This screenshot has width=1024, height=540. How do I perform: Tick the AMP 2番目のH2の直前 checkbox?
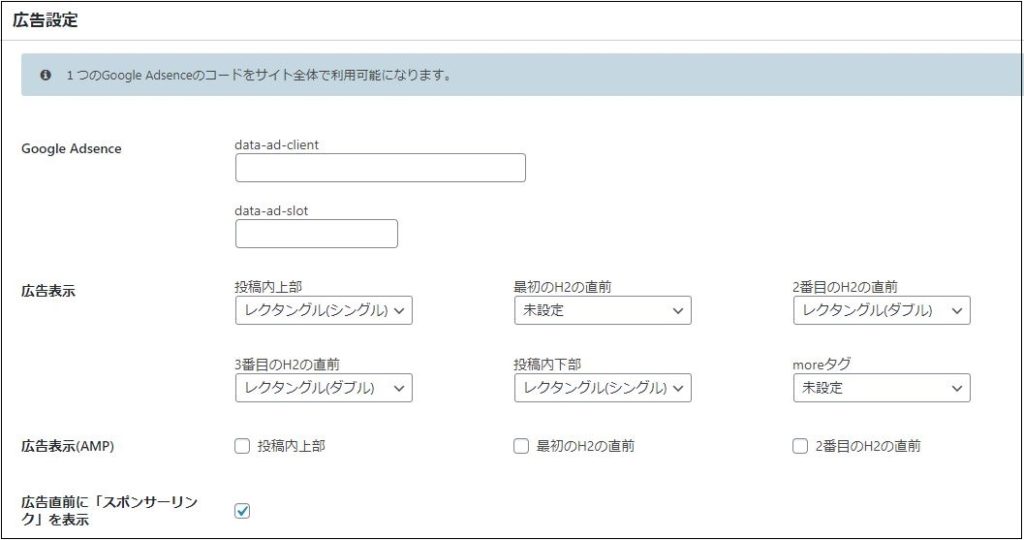(800, 447)
